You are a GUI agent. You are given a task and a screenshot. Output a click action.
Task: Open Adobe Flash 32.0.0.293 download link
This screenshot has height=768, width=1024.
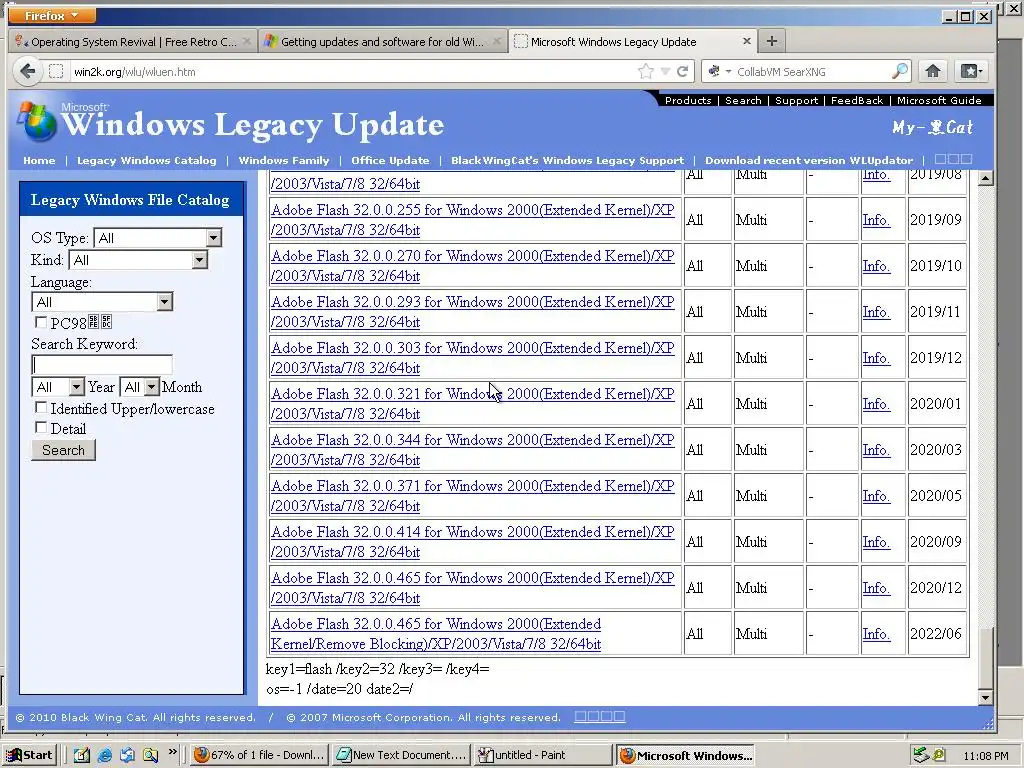[472, 312]
